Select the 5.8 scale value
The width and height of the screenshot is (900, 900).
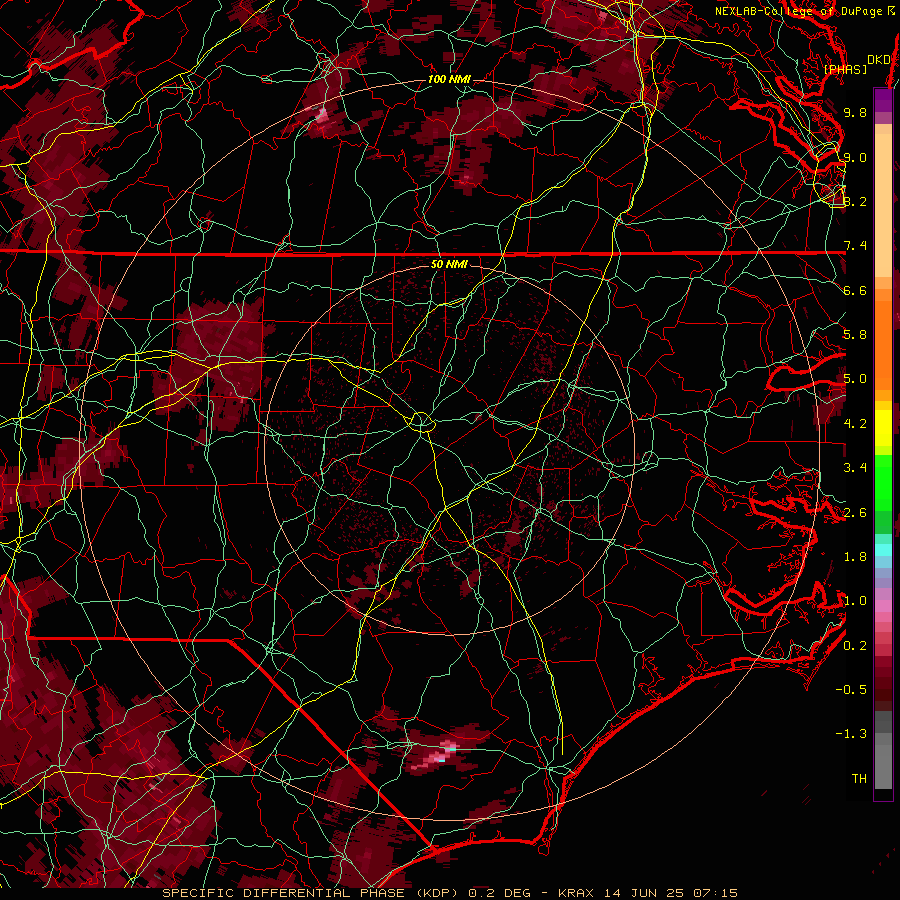(855, 335)
